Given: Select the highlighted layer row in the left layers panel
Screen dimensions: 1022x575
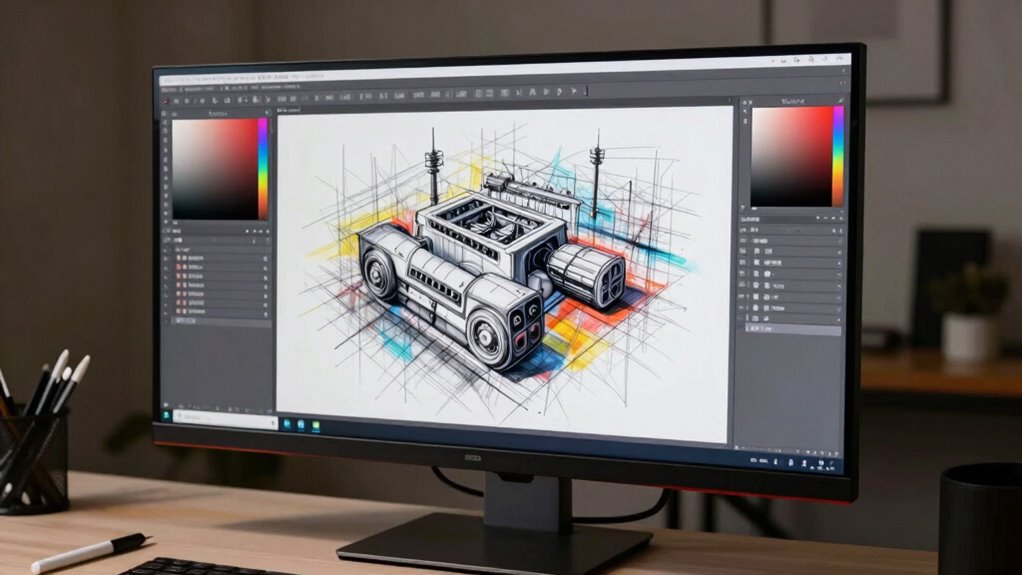Looking at the screenshot, I should pos(220,320).
